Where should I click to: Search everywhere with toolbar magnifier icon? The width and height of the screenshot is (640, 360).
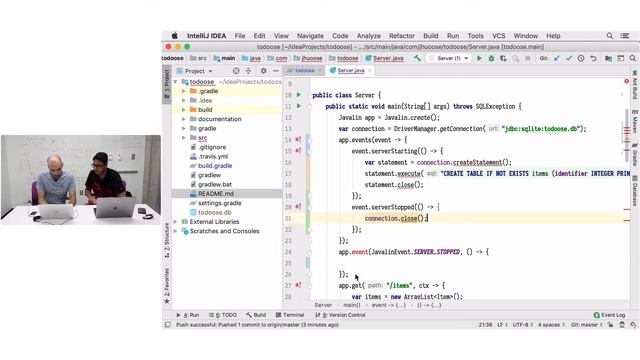point(633,58)
